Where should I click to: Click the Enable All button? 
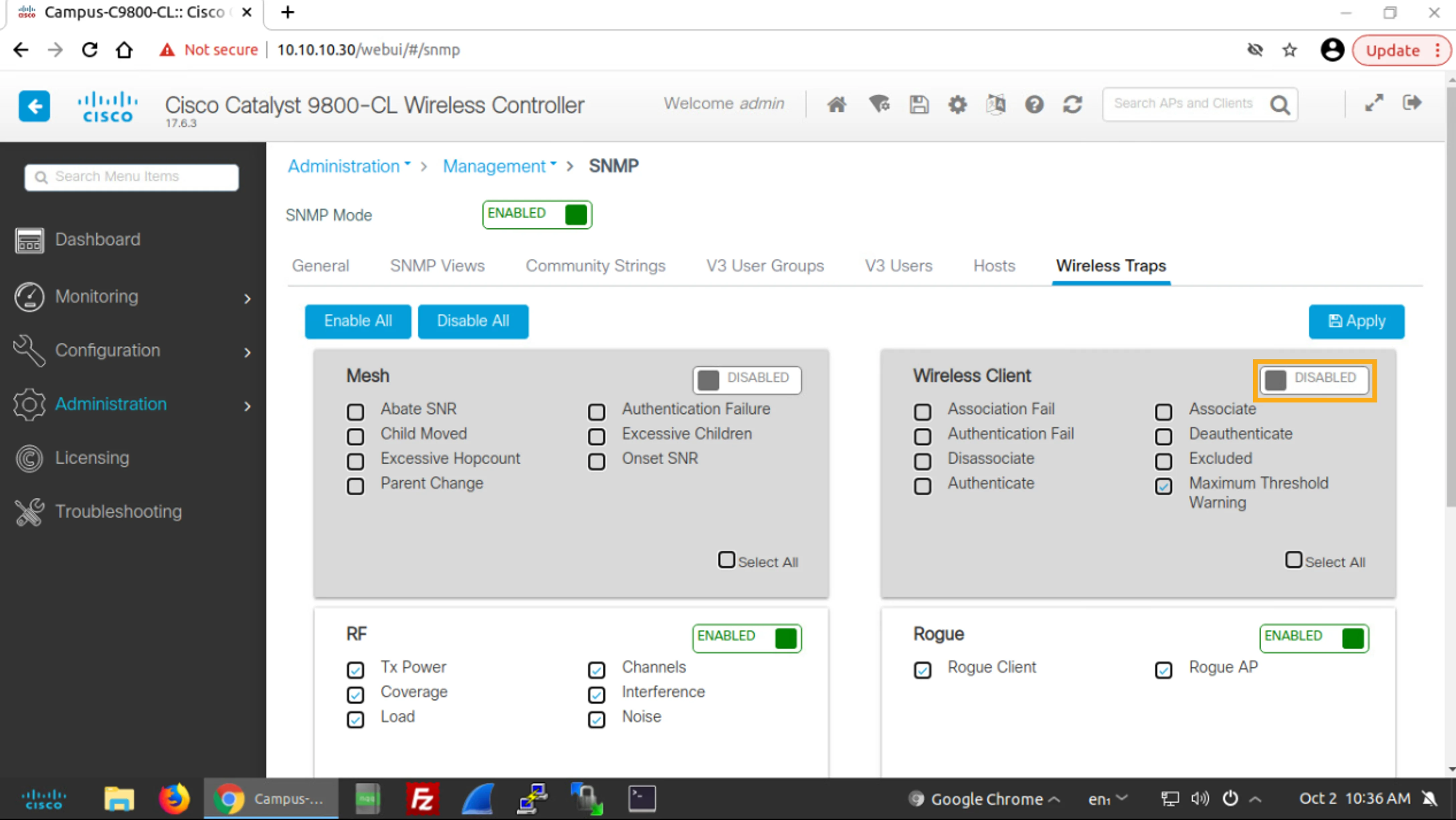[358, 321]
